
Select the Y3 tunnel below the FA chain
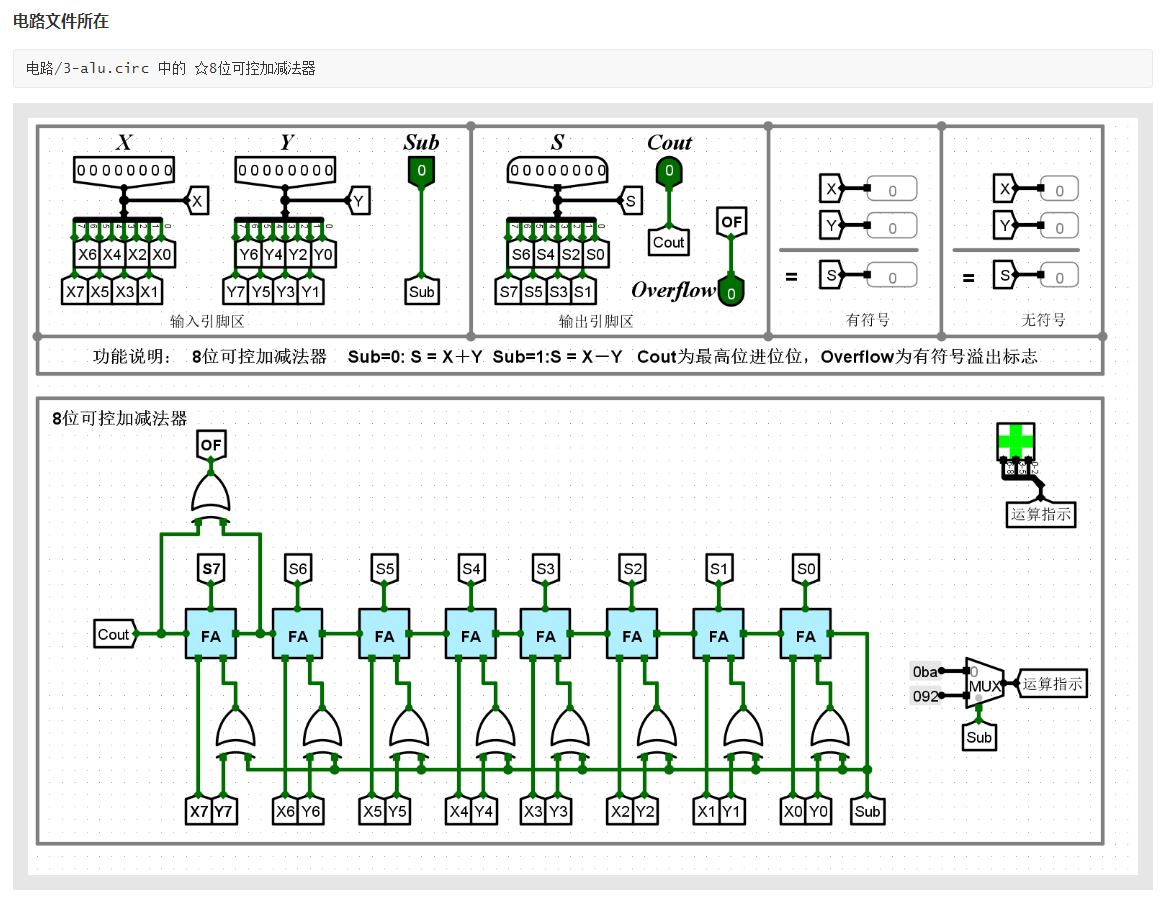click(558, 811)
